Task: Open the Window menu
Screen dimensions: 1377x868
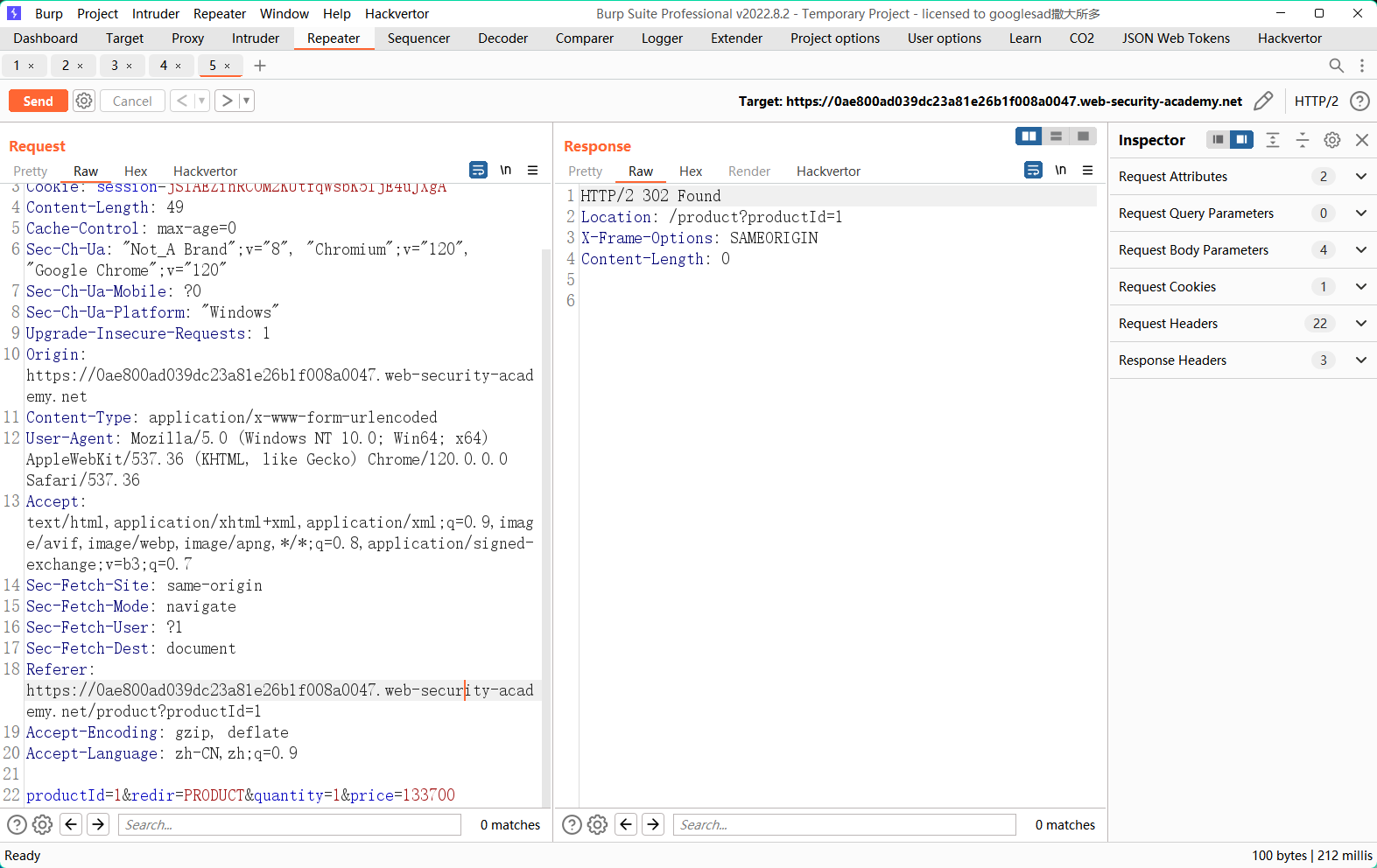Action: coord(285,14)
